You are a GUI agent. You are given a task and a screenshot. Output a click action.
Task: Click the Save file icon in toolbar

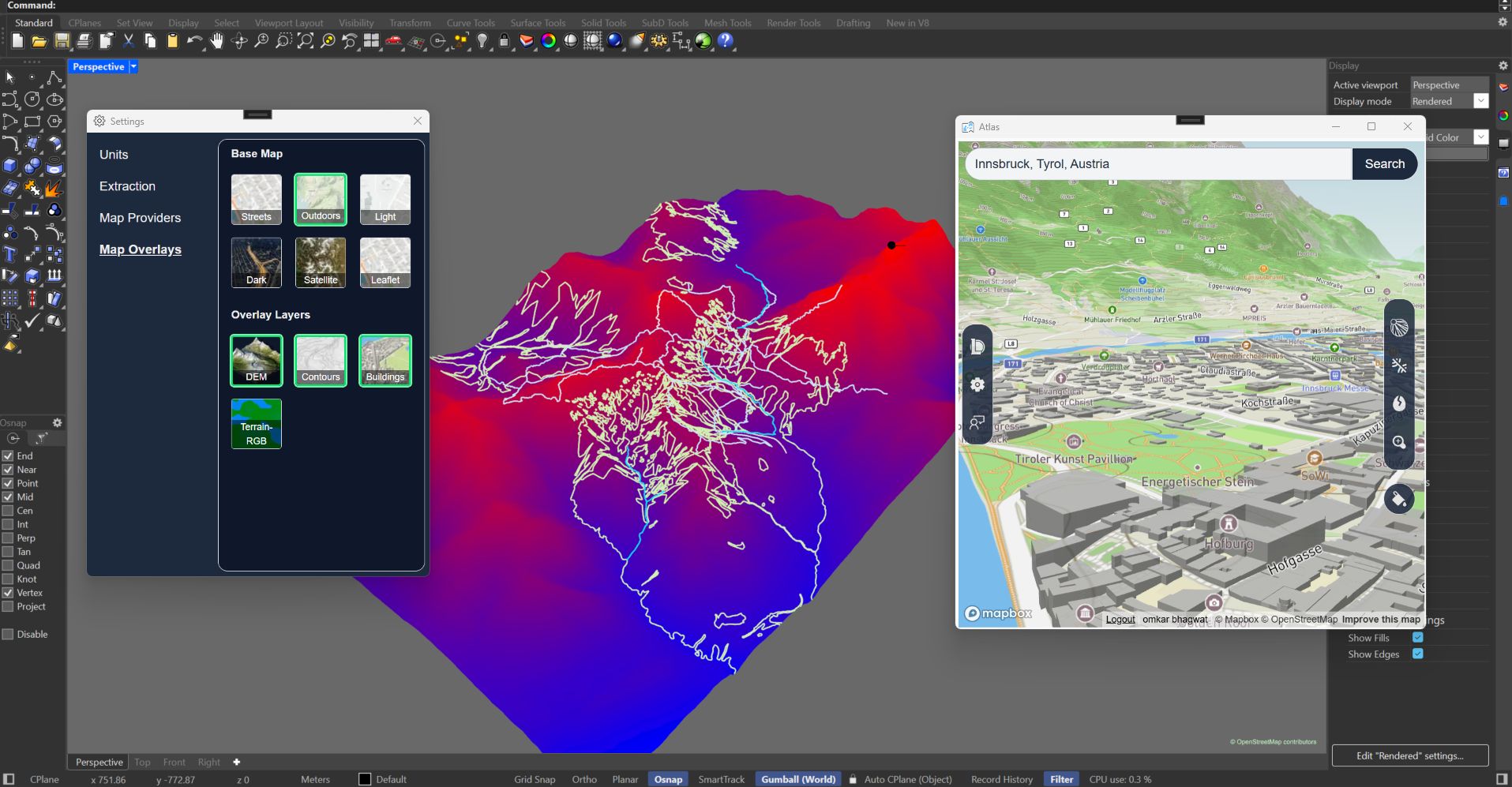62,41
